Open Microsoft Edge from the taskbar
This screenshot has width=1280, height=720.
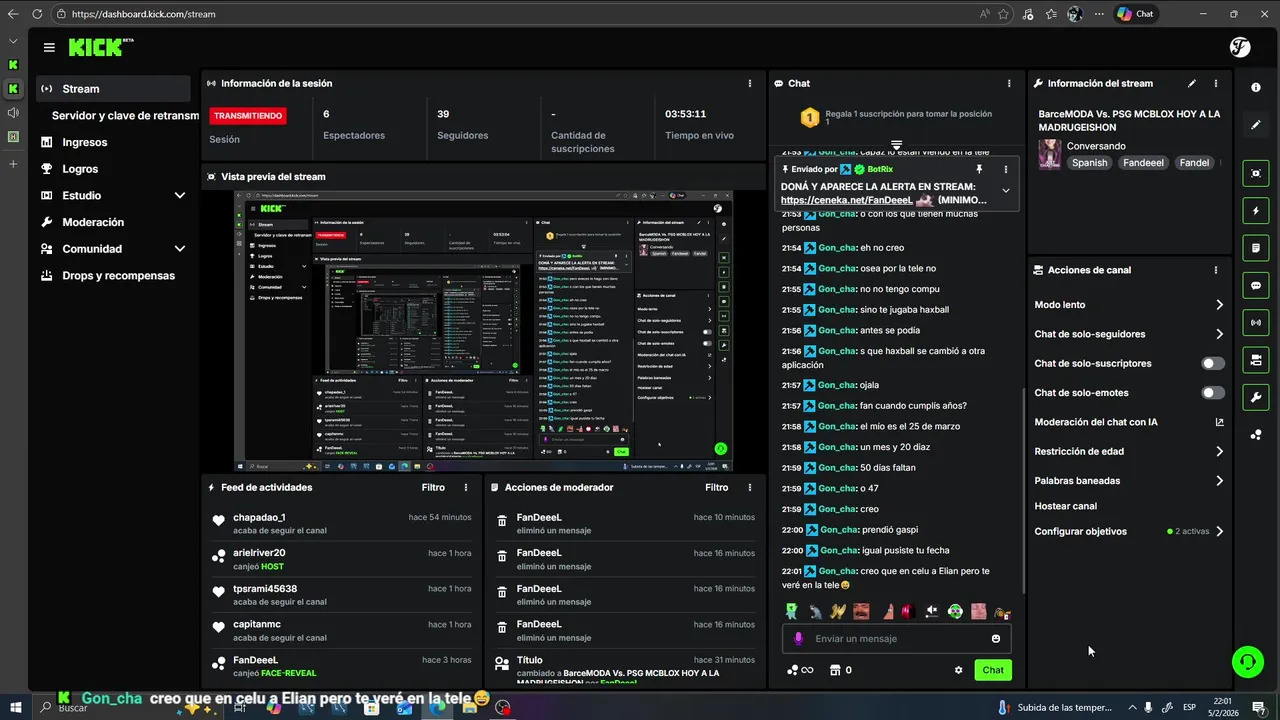(x=437, y=707)
